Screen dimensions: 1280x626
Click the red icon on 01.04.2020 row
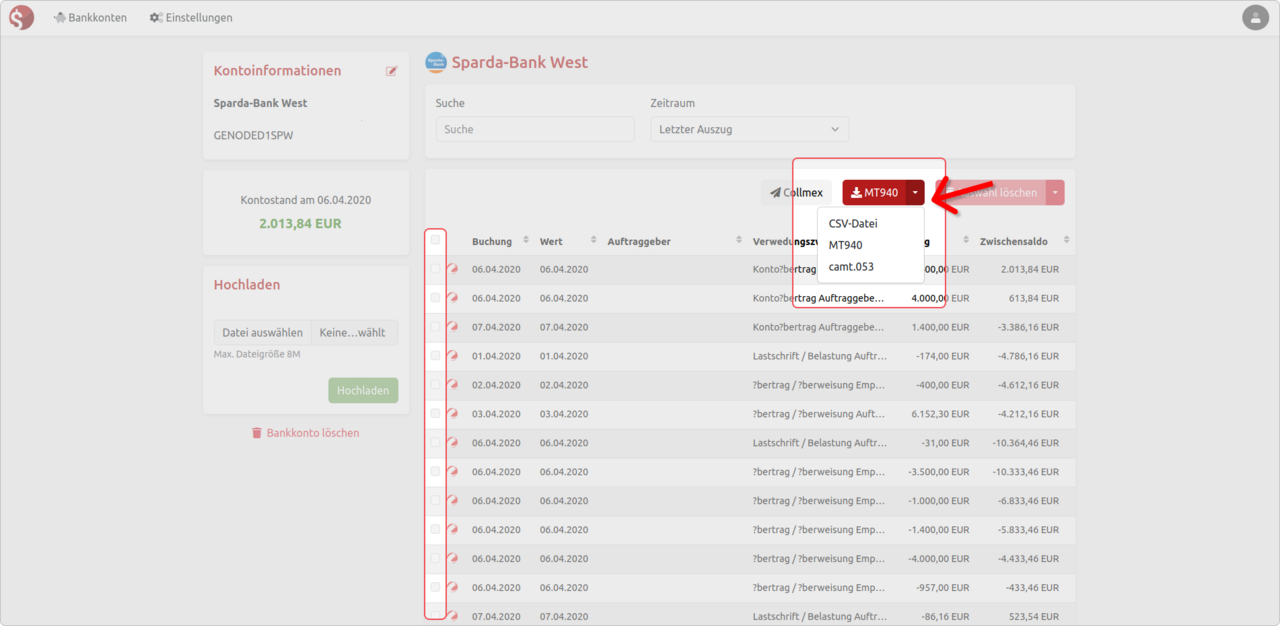[453, 355]
